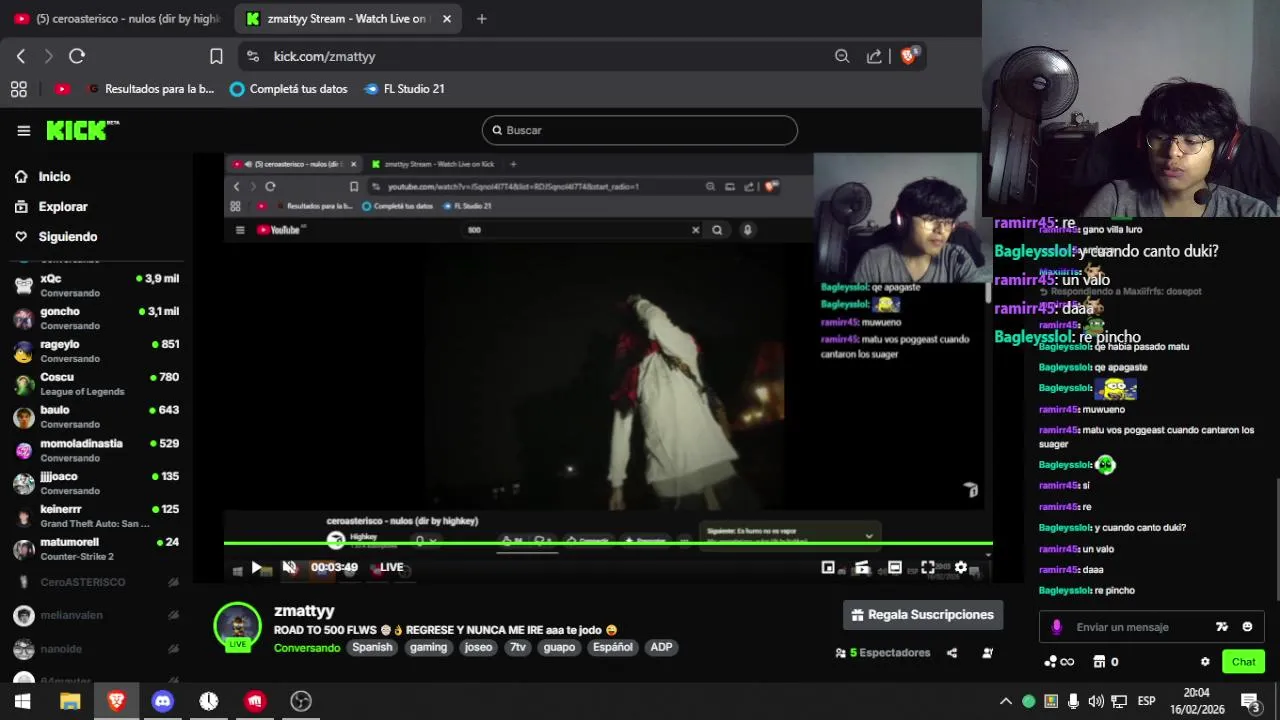Select the Spanish tag
This screenshot has height=720, width=1280.
coord(372,647)
